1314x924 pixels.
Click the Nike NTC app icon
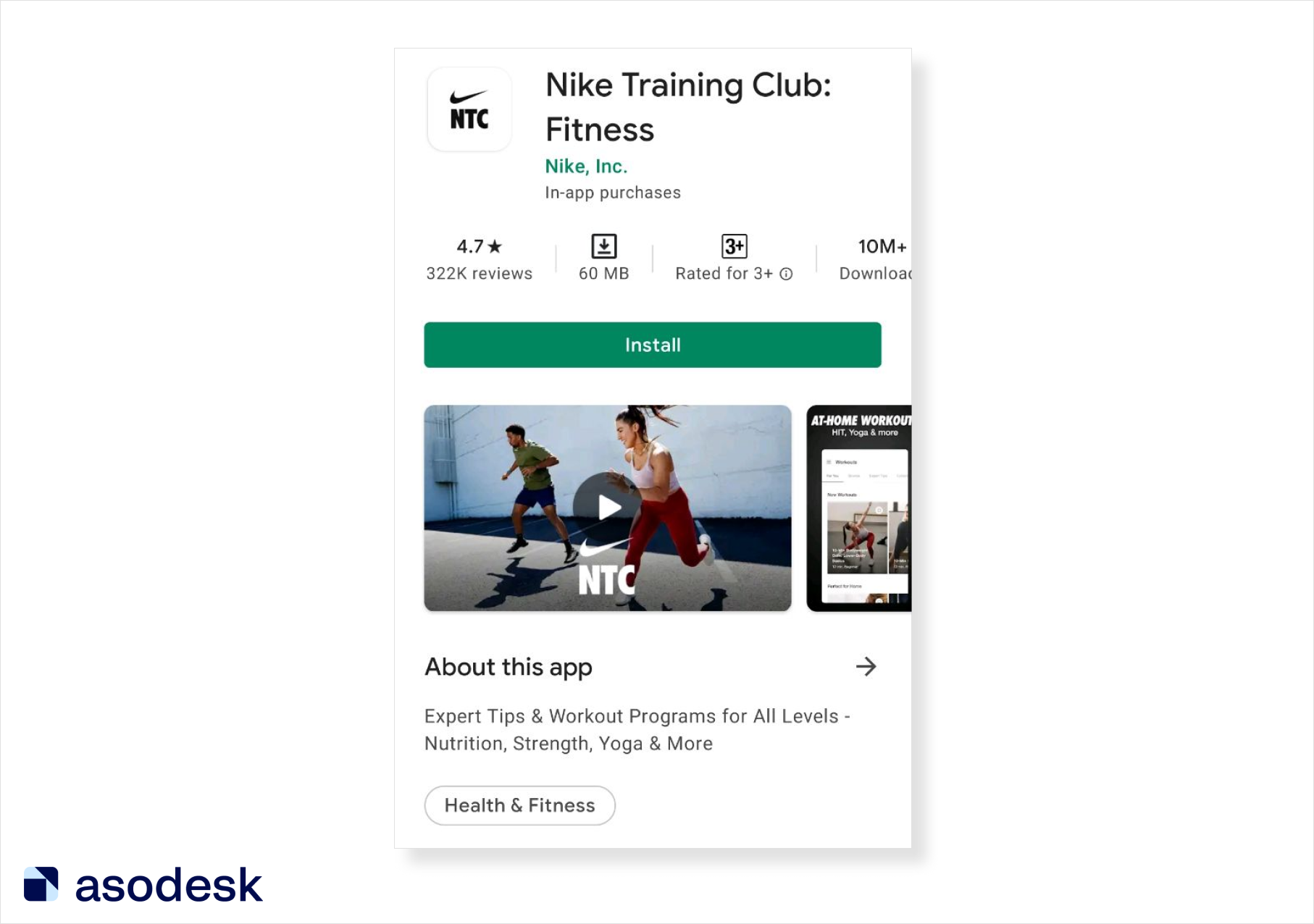(469, 109)
